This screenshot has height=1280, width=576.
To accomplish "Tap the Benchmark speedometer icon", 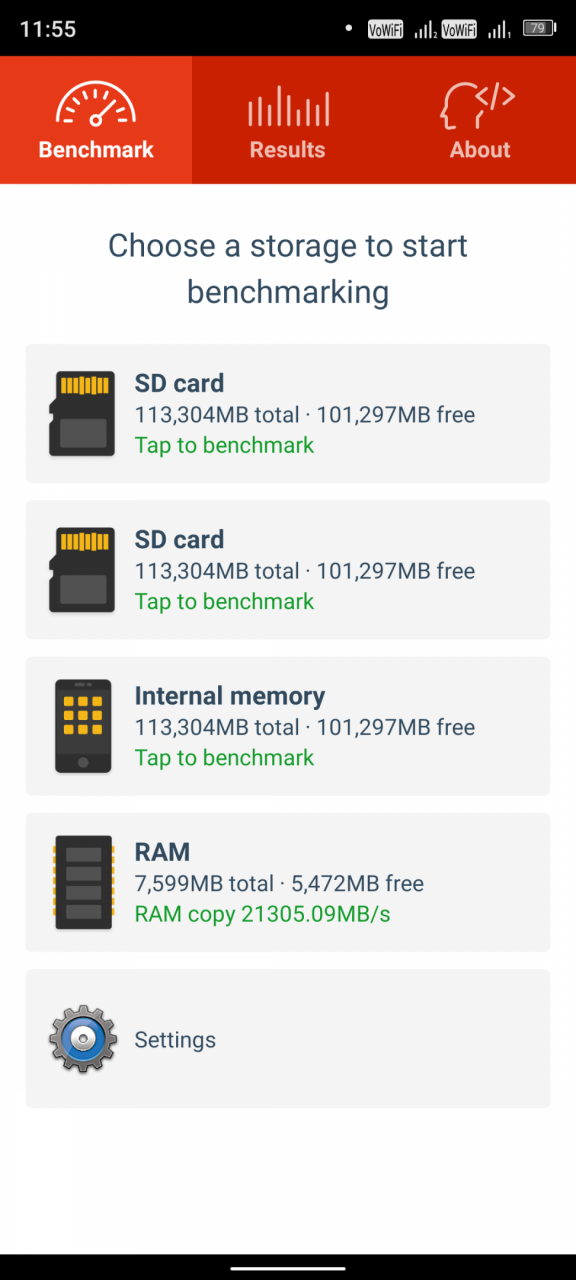I will tap(96, 104).
